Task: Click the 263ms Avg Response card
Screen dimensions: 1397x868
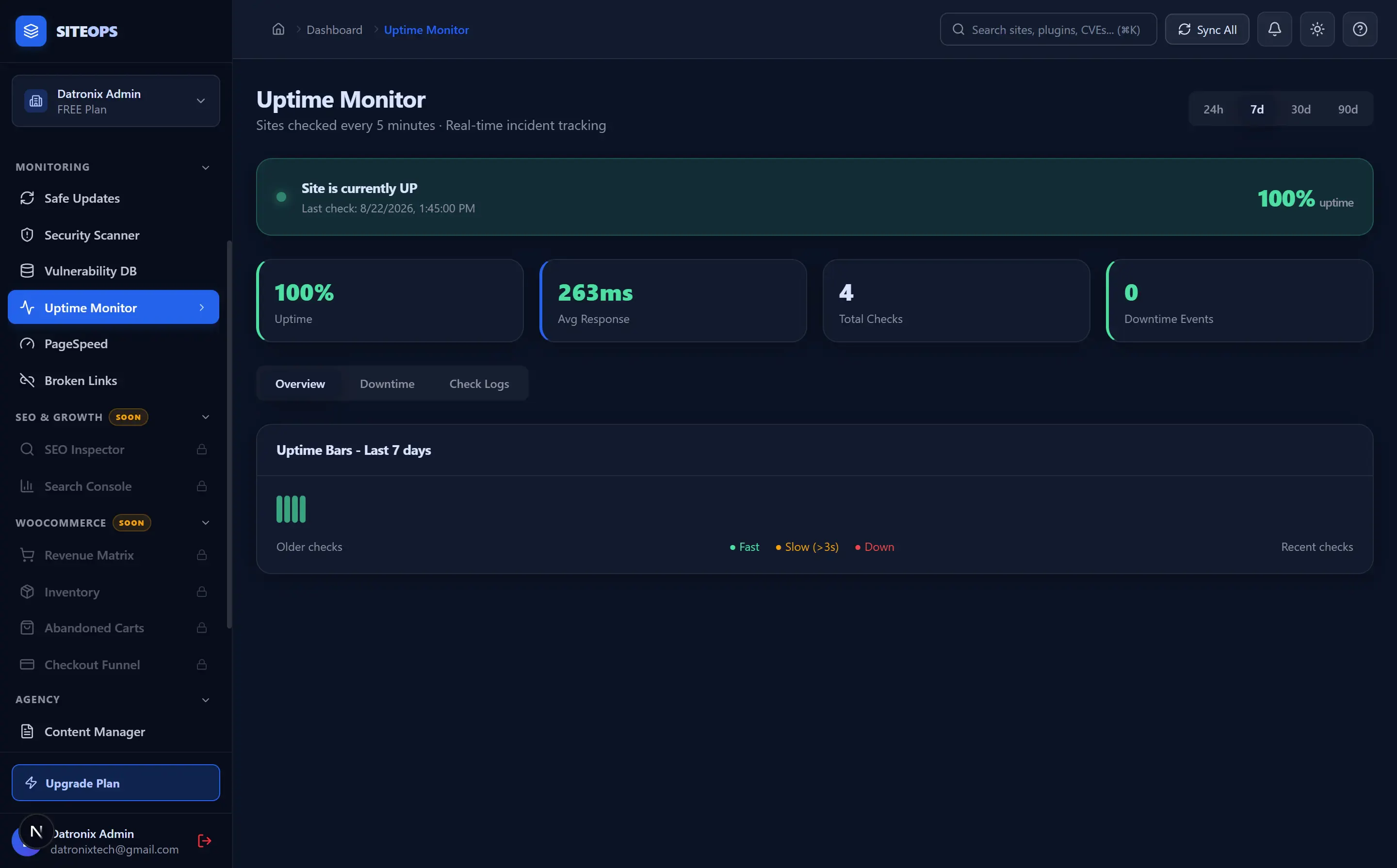Action: (x=673, y=301)
